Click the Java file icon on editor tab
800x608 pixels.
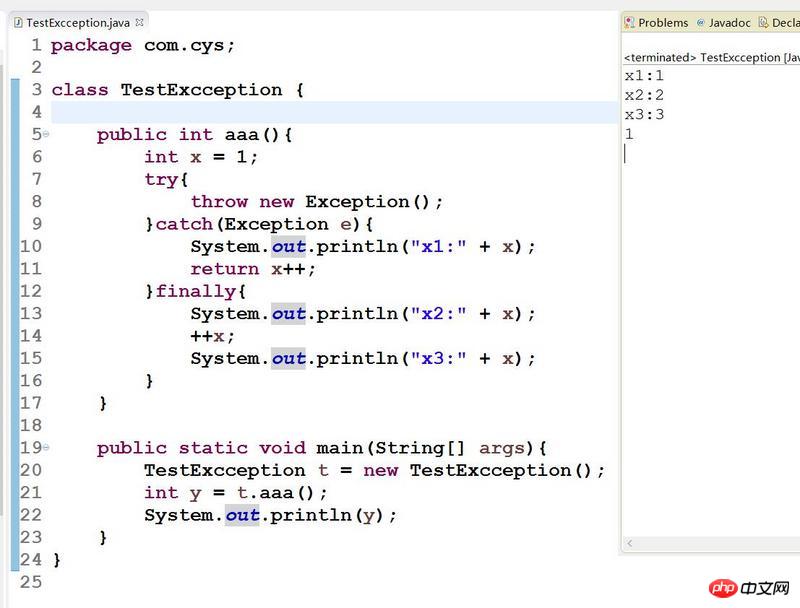coord(18,23)
